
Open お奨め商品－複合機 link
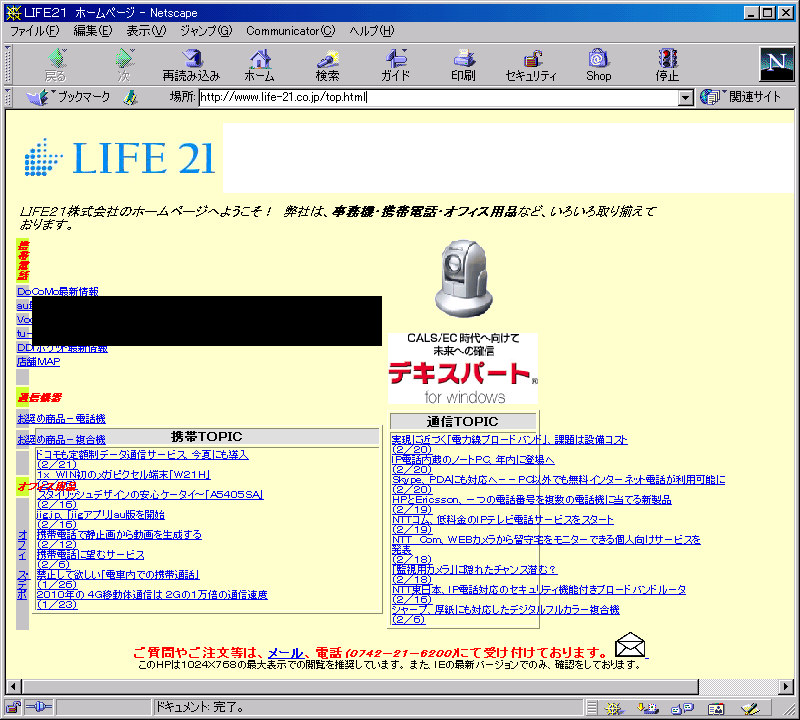pos(61,439)
